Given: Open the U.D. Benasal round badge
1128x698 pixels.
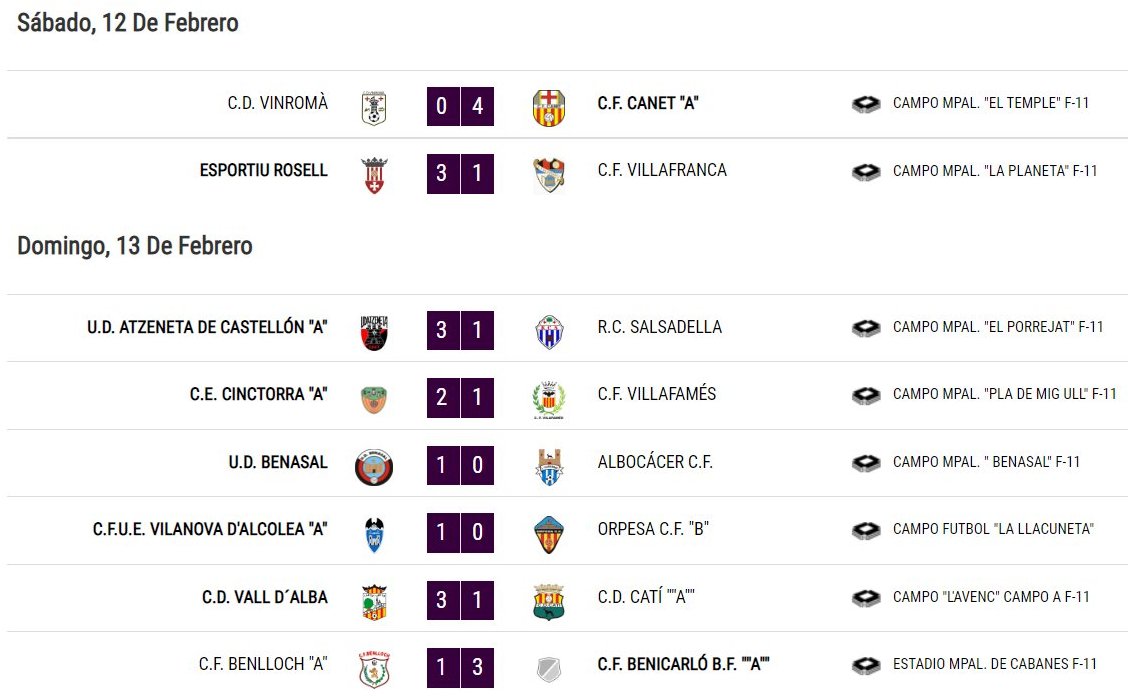Looking at the screenshot, I should (374, 467).
